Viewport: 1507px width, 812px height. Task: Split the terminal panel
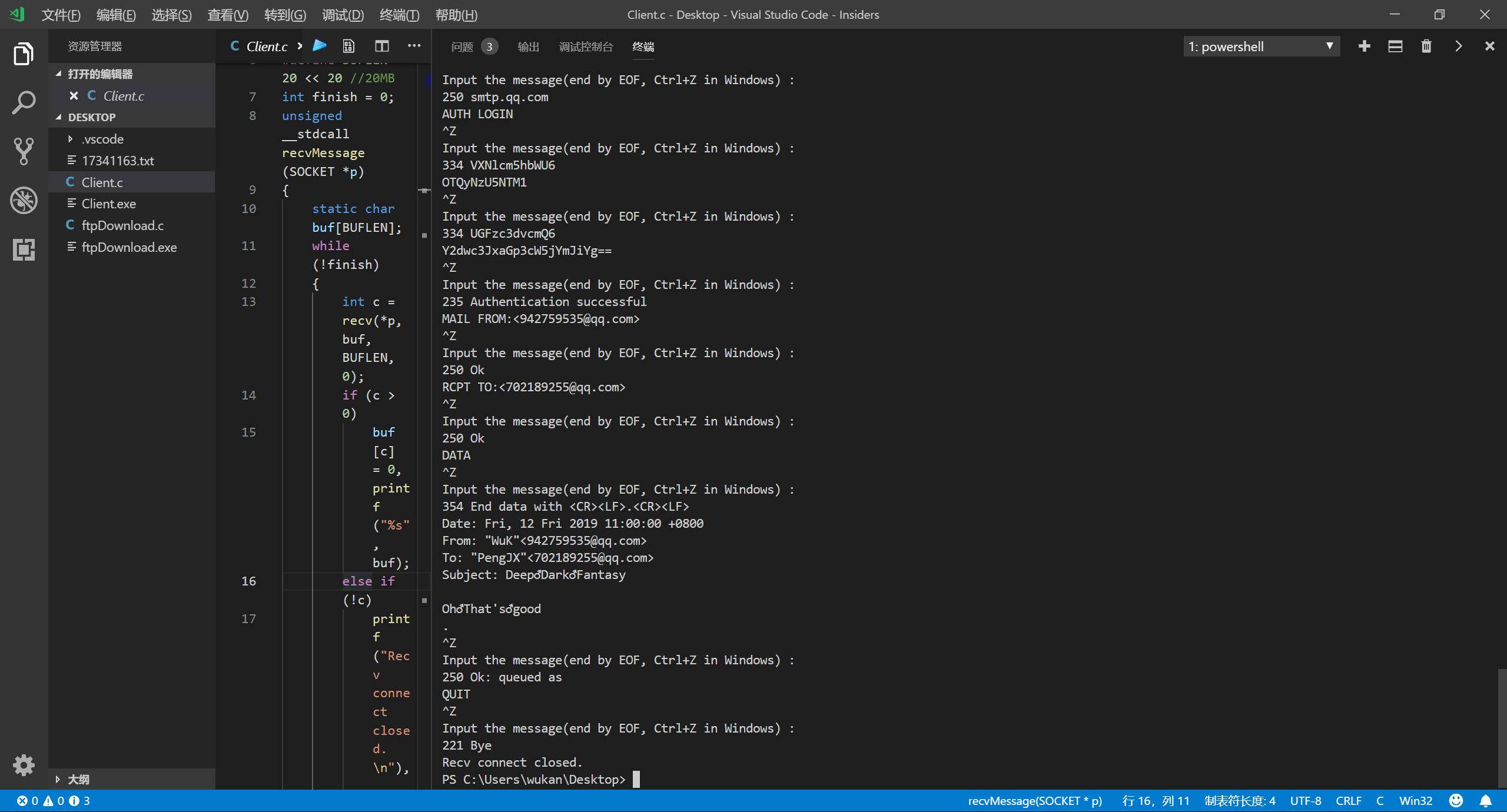click(x=1395, y=46)
